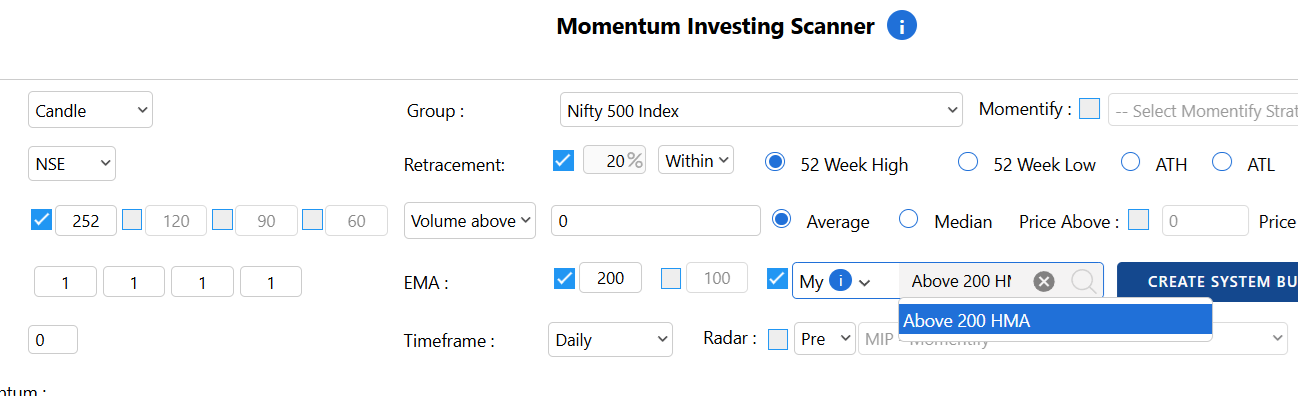Select Above 200 HMA from suggestion list
The image size is (1298, 396).
tap(1055, 320)
